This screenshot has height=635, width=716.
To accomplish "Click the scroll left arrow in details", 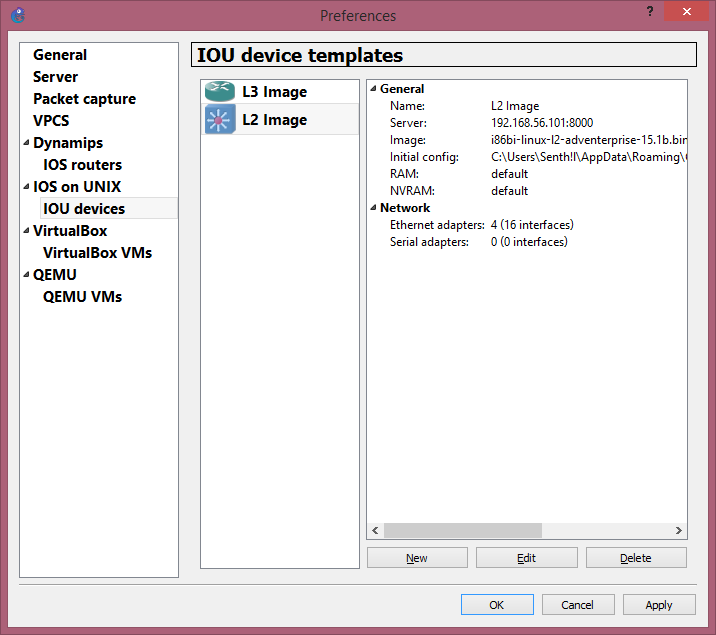I will tap(375, 530).
